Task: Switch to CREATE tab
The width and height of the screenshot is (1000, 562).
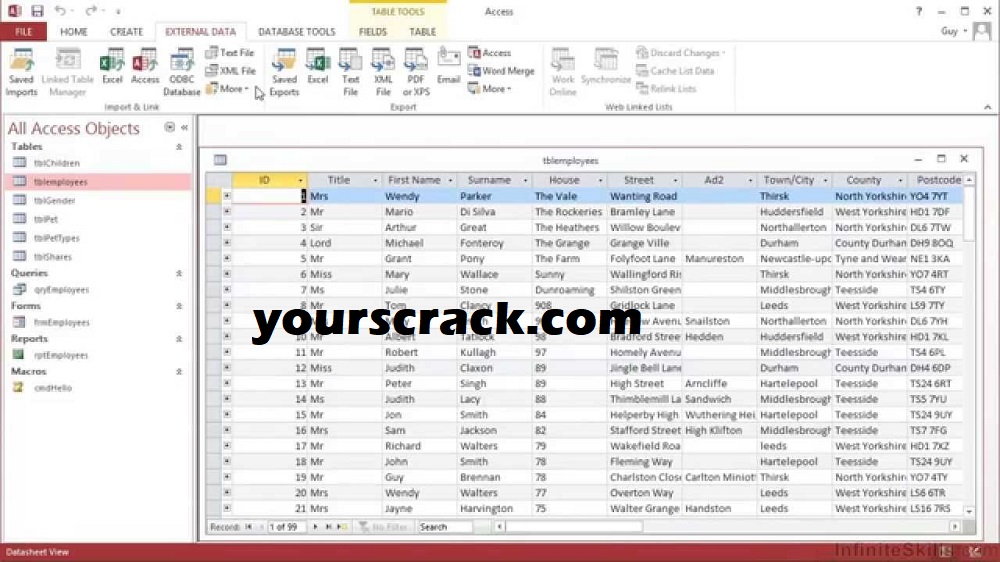Action: [x=126, y=31]
